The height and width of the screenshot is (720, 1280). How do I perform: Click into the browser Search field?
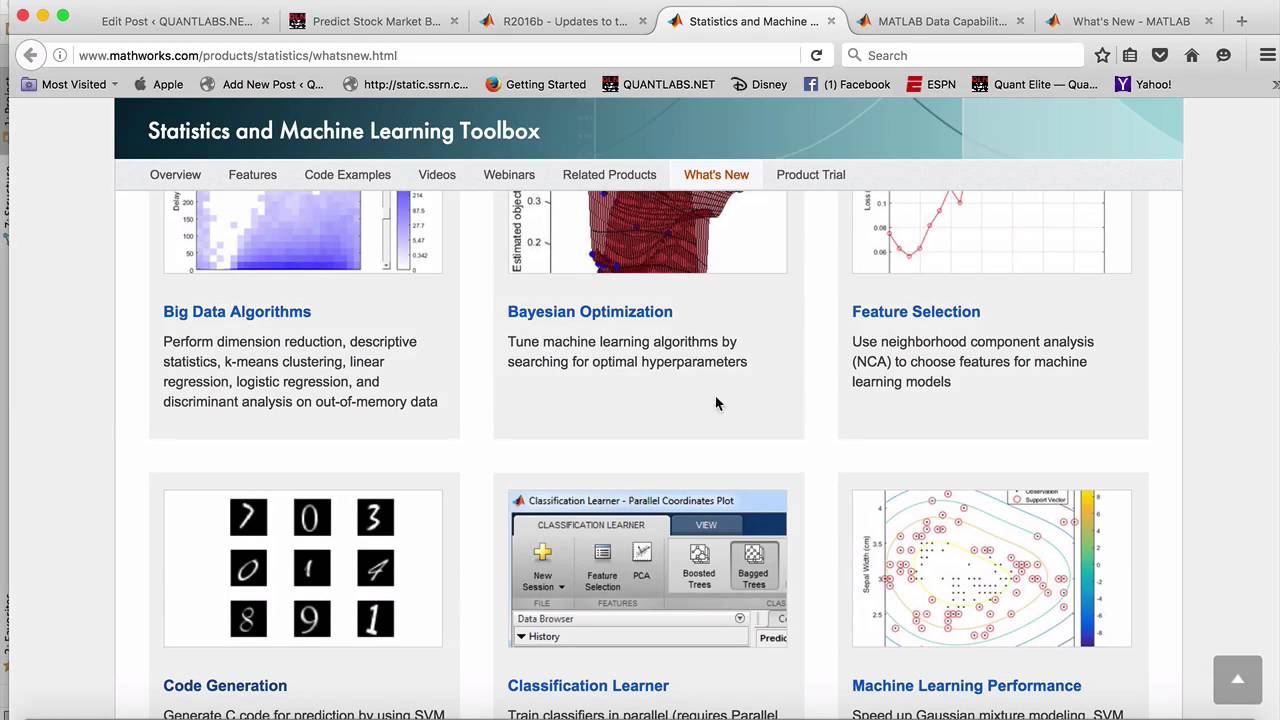pos(960,56)
